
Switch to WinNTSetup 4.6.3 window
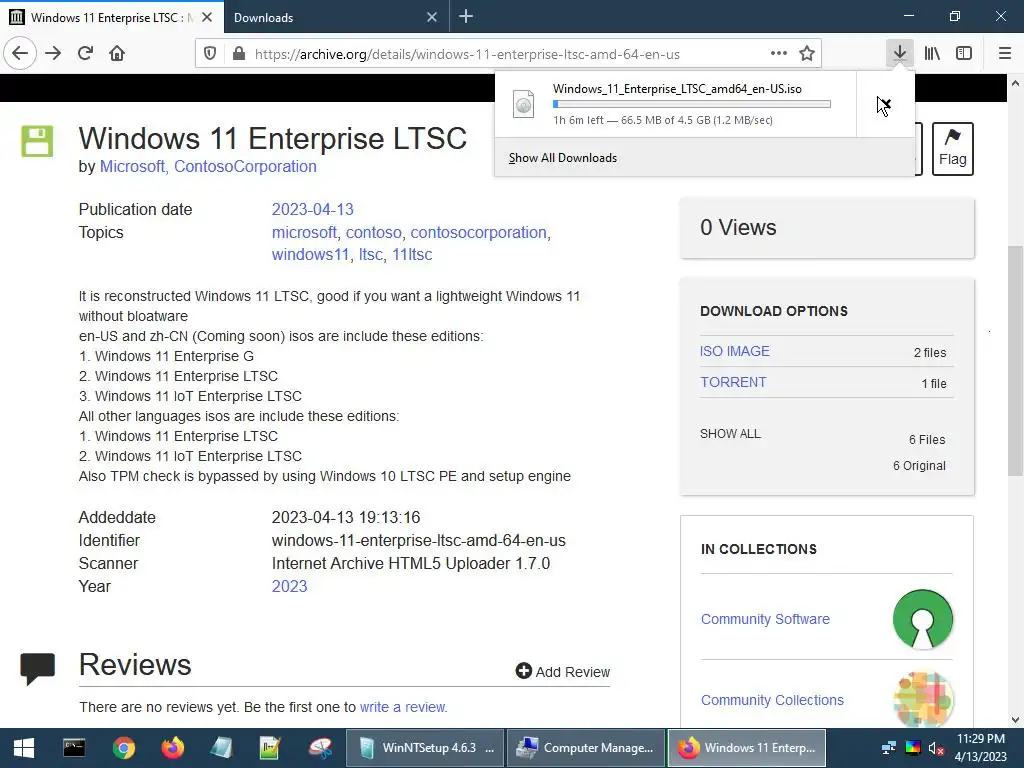coord(425,748)
